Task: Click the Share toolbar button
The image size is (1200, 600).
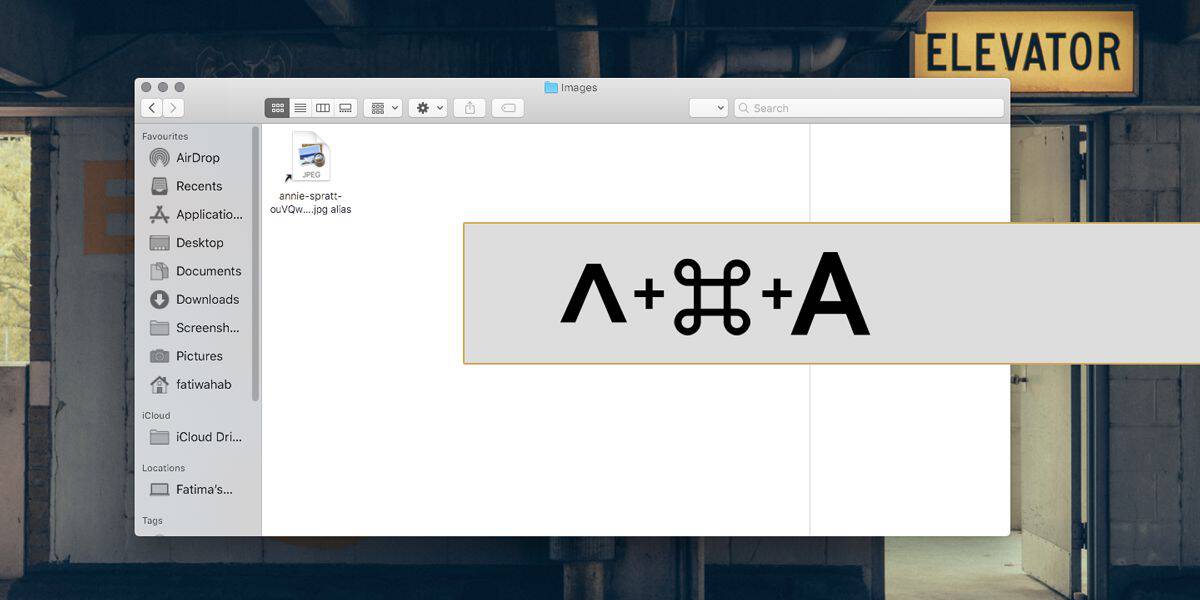Action: 469,108
